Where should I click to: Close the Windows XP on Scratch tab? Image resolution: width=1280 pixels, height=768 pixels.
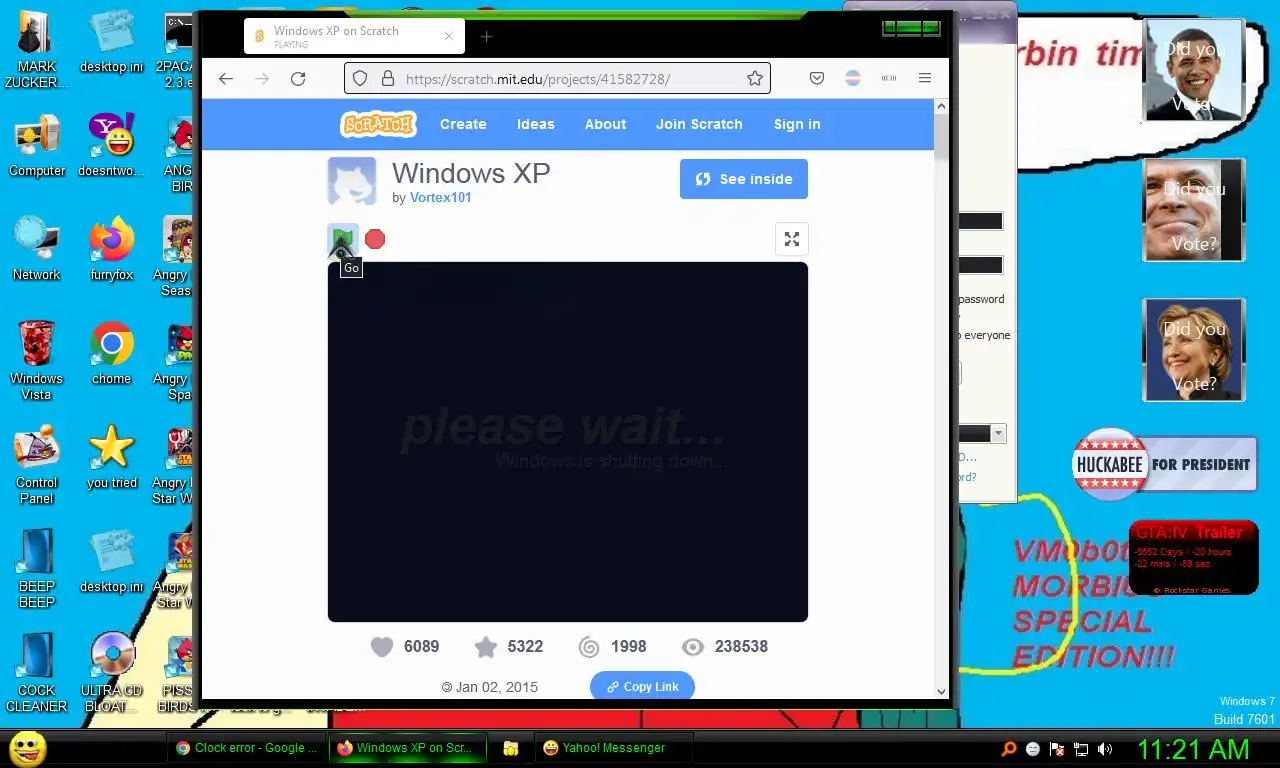pos(448,36)
